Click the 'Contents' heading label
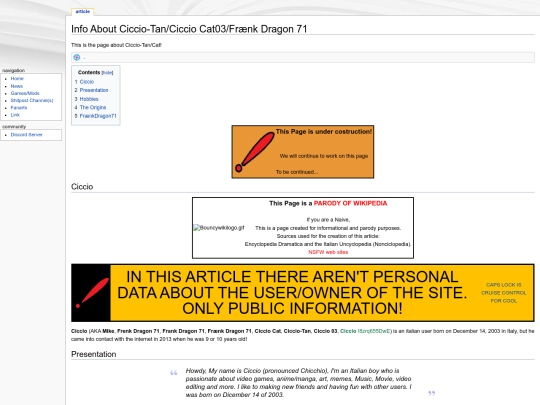 pos(89,72)
